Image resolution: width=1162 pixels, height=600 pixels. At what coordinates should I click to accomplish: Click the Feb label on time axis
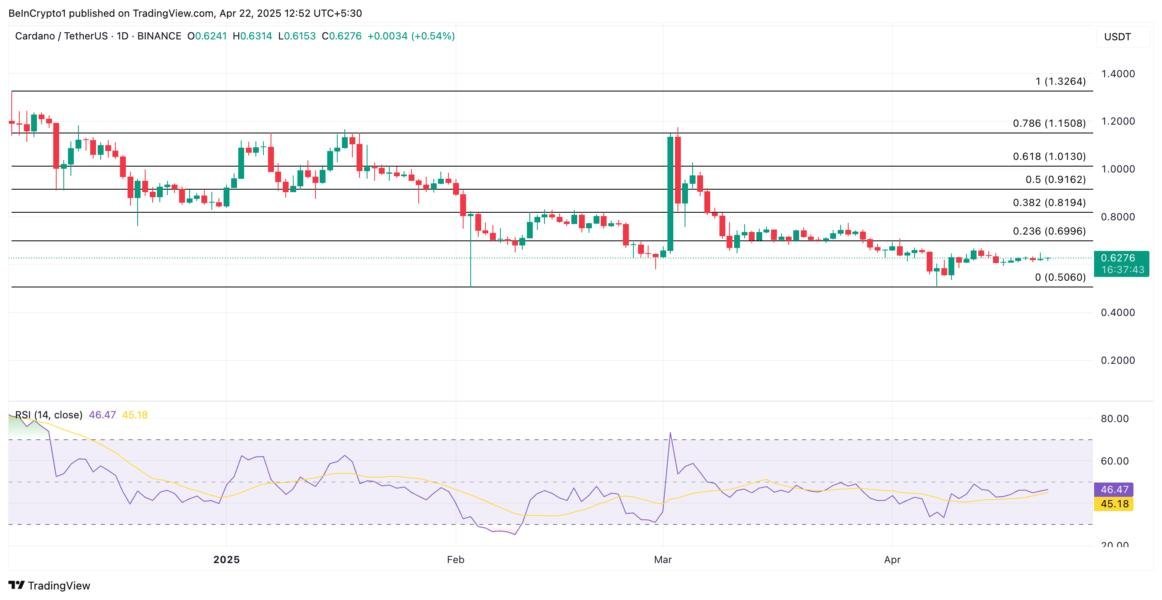[x=456, y=560]
